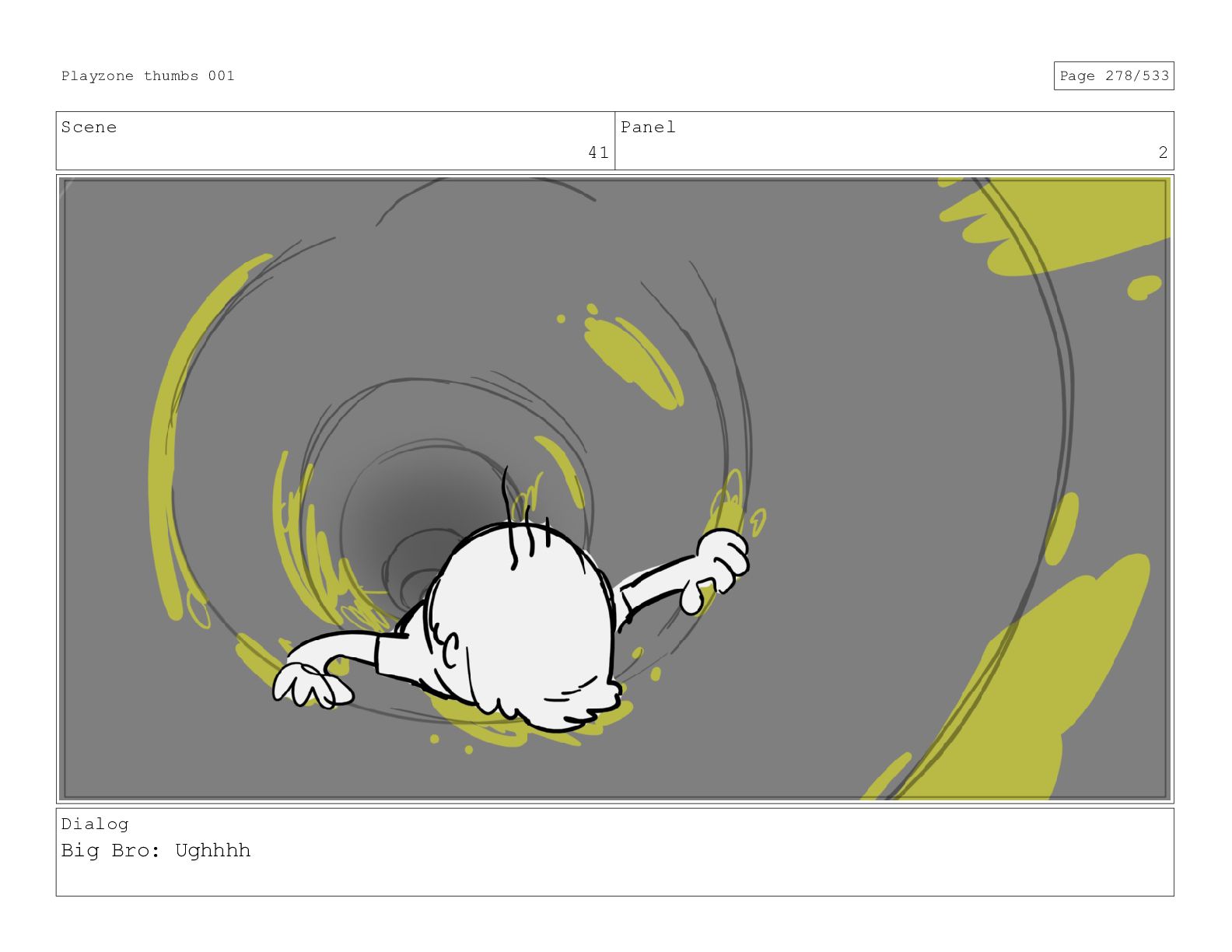This screenshot has width=1232, height=952.
Task: Click the small yellow dot near top right
Action: 1144,287
